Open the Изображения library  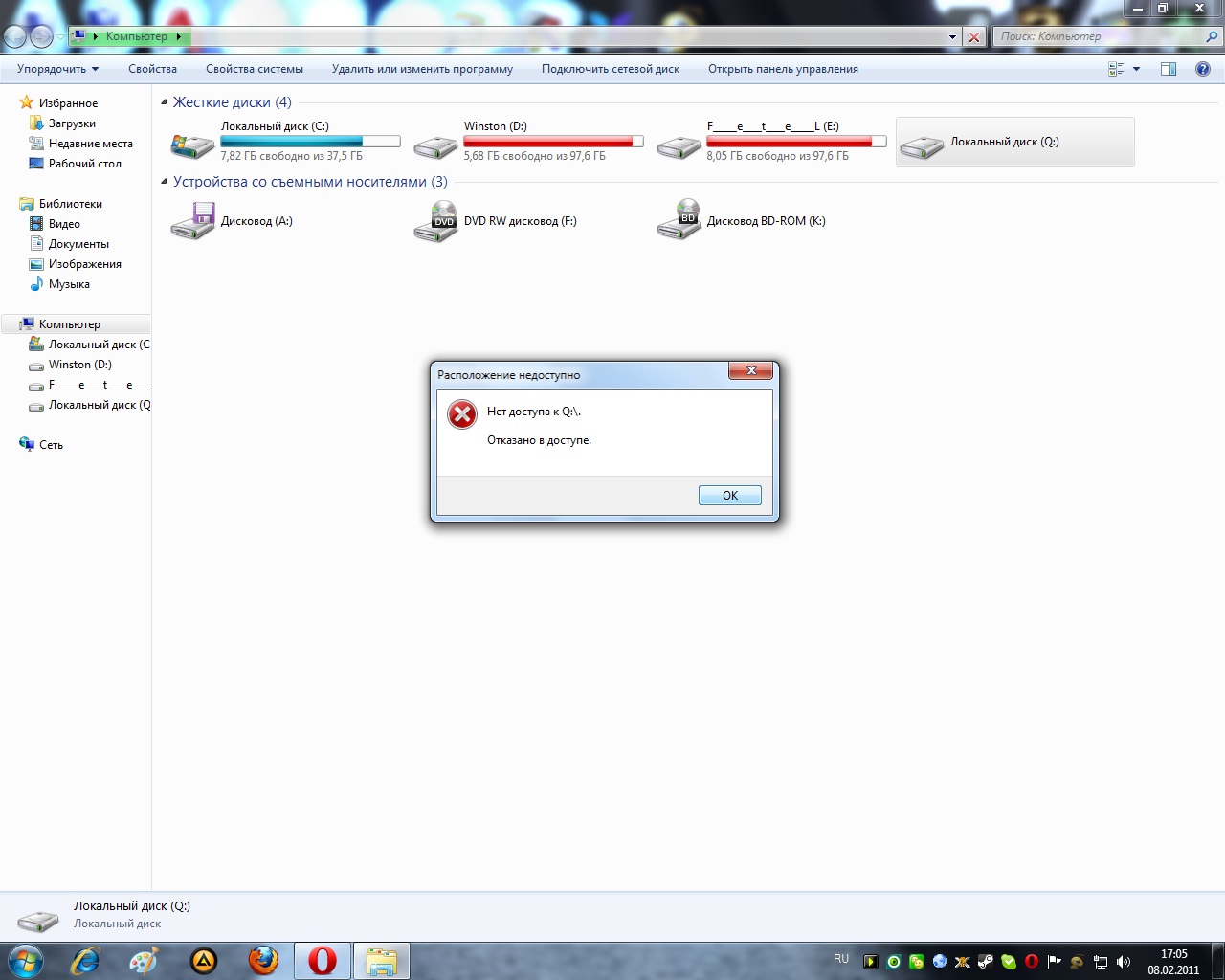[84, 264]
